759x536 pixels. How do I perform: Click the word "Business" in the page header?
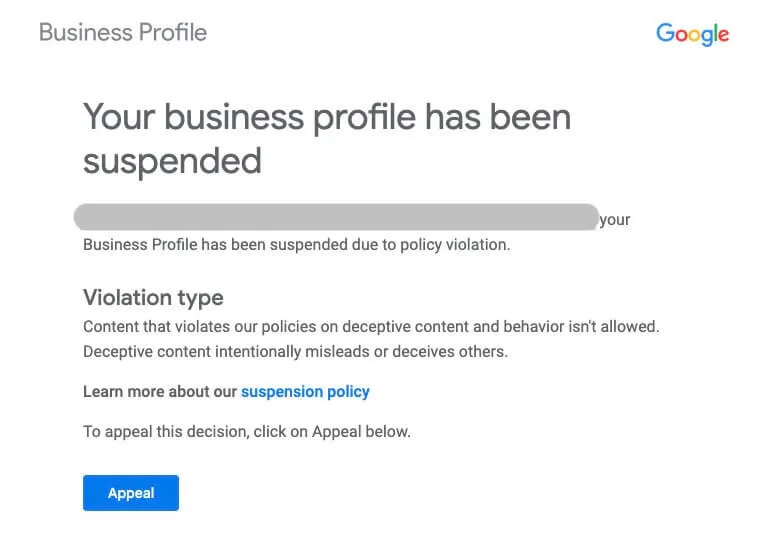point(80,32)
